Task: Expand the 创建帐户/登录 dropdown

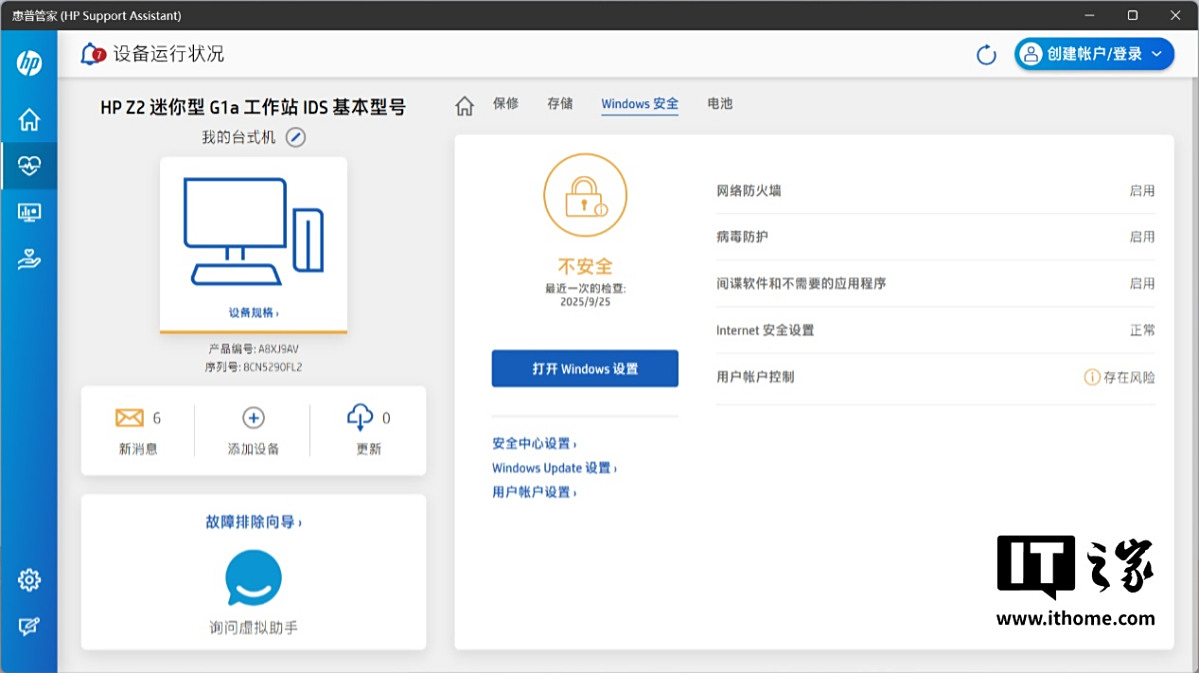Action: 1094,54
